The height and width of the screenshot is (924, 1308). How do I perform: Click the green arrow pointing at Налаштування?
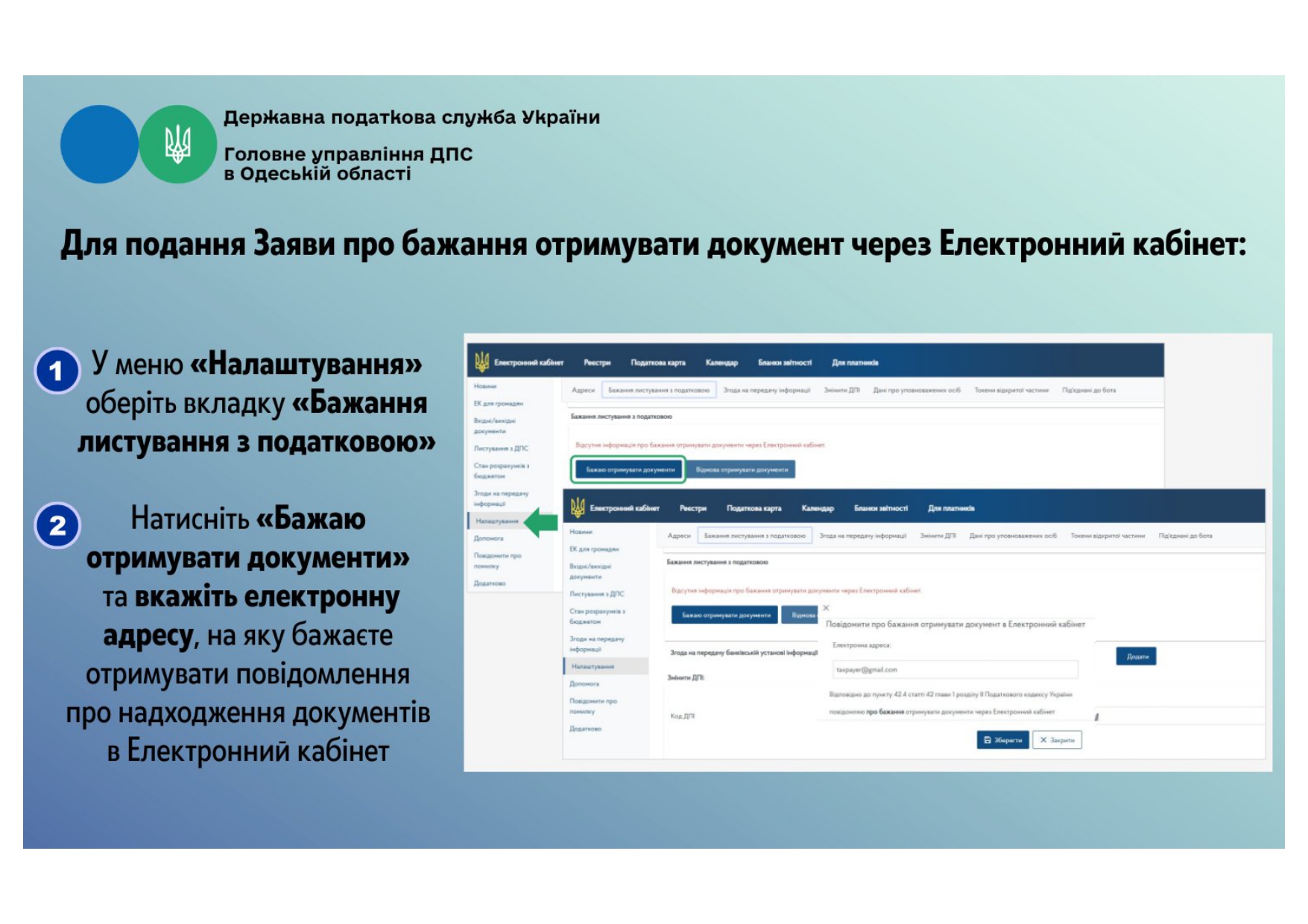coord(541,522)
